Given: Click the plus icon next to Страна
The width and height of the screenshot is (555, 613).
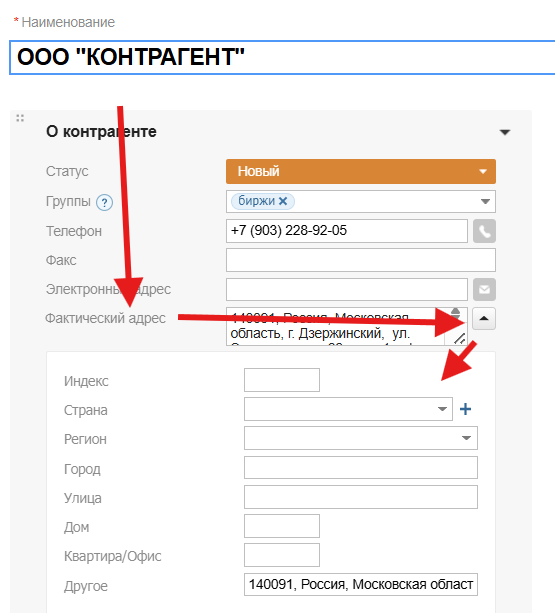Looking at the screenshot, I should [x=465, y=409].
